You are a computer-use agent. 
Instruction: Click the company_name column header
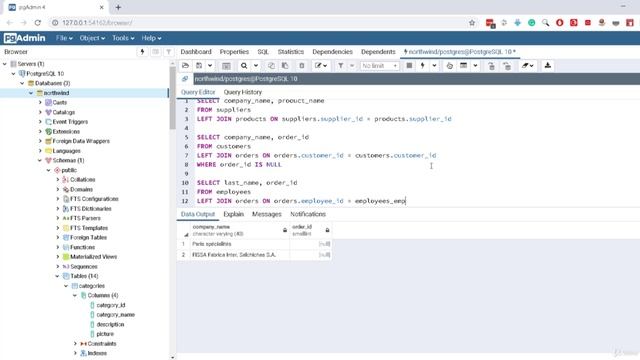click(x=240, y=230)
